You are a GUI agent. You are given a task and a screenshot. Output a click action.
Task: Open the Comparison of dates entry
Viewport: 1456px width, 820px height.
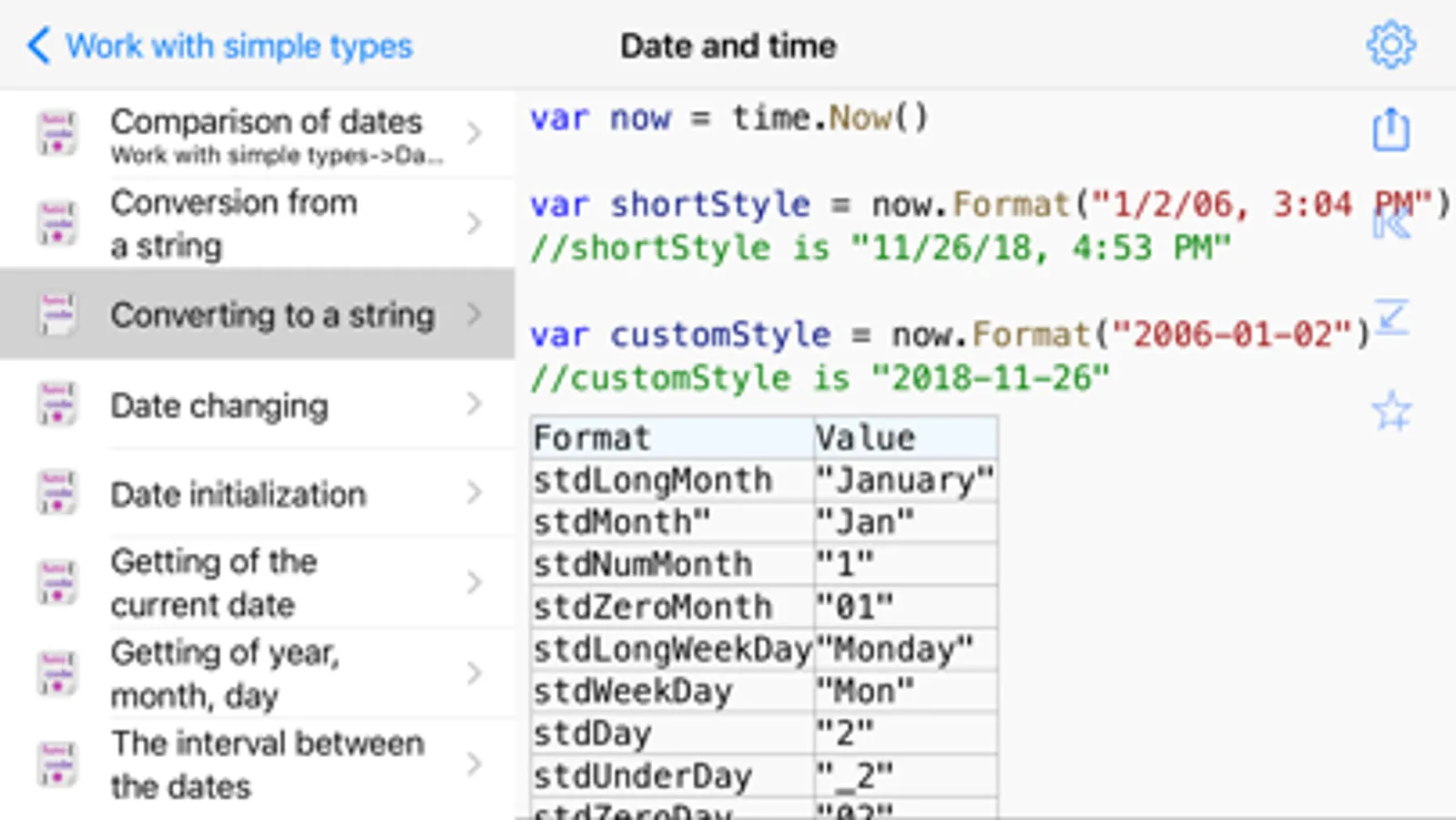tap(266, 122)
